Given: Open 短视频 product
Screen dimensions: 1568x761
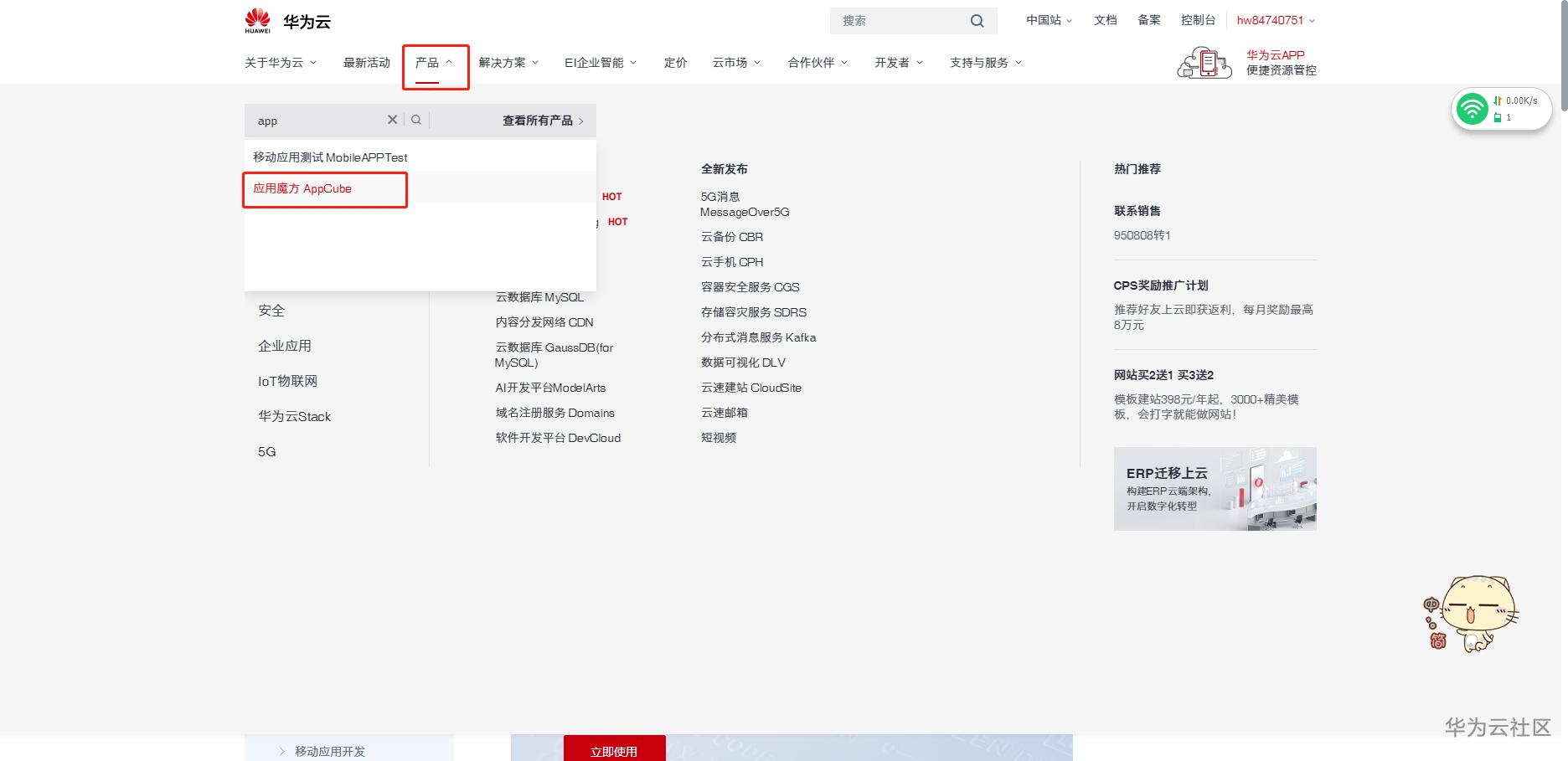Looking at the screenshot, I should (x=719, y=438).
